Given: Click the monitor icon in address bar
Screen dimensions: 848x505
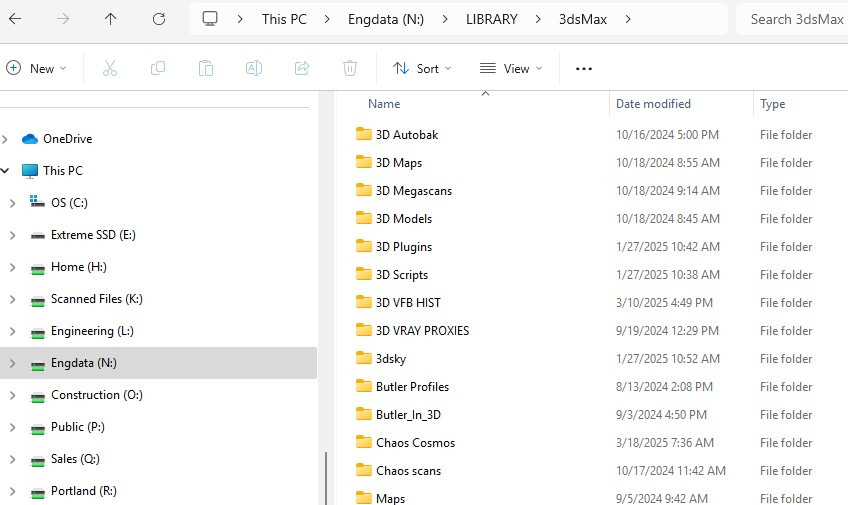Looking at the screenshot, I should click(210, 19).
